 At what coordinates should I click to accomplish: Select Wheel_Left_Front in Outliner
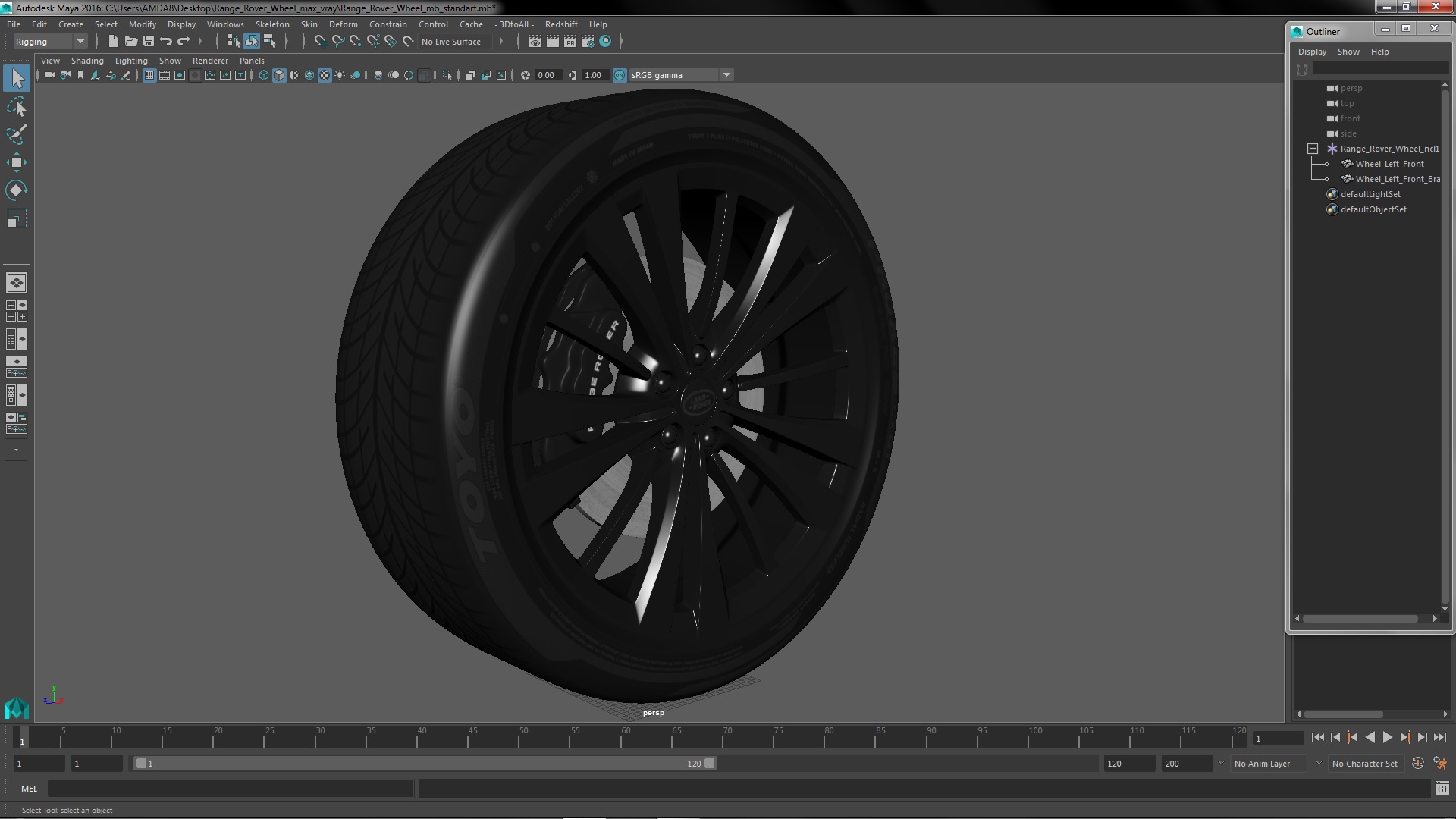click(x=1389, y=164)
